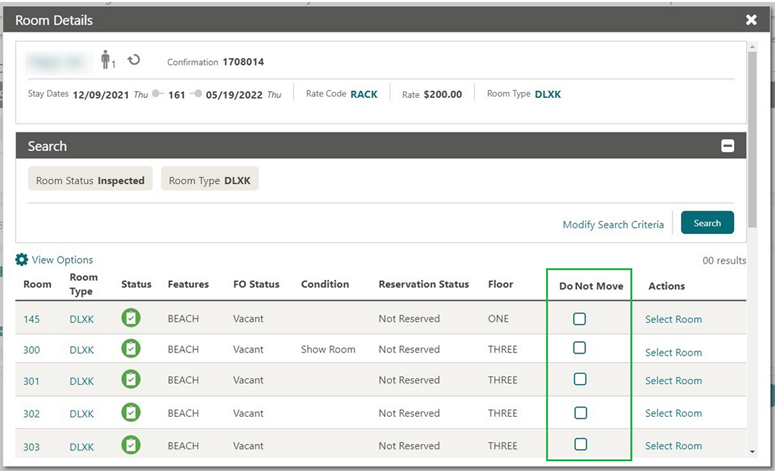This screenshot has width=775, height=471.
Task: Click DLXK room type link in header
Action: click(x=548, y=94)
